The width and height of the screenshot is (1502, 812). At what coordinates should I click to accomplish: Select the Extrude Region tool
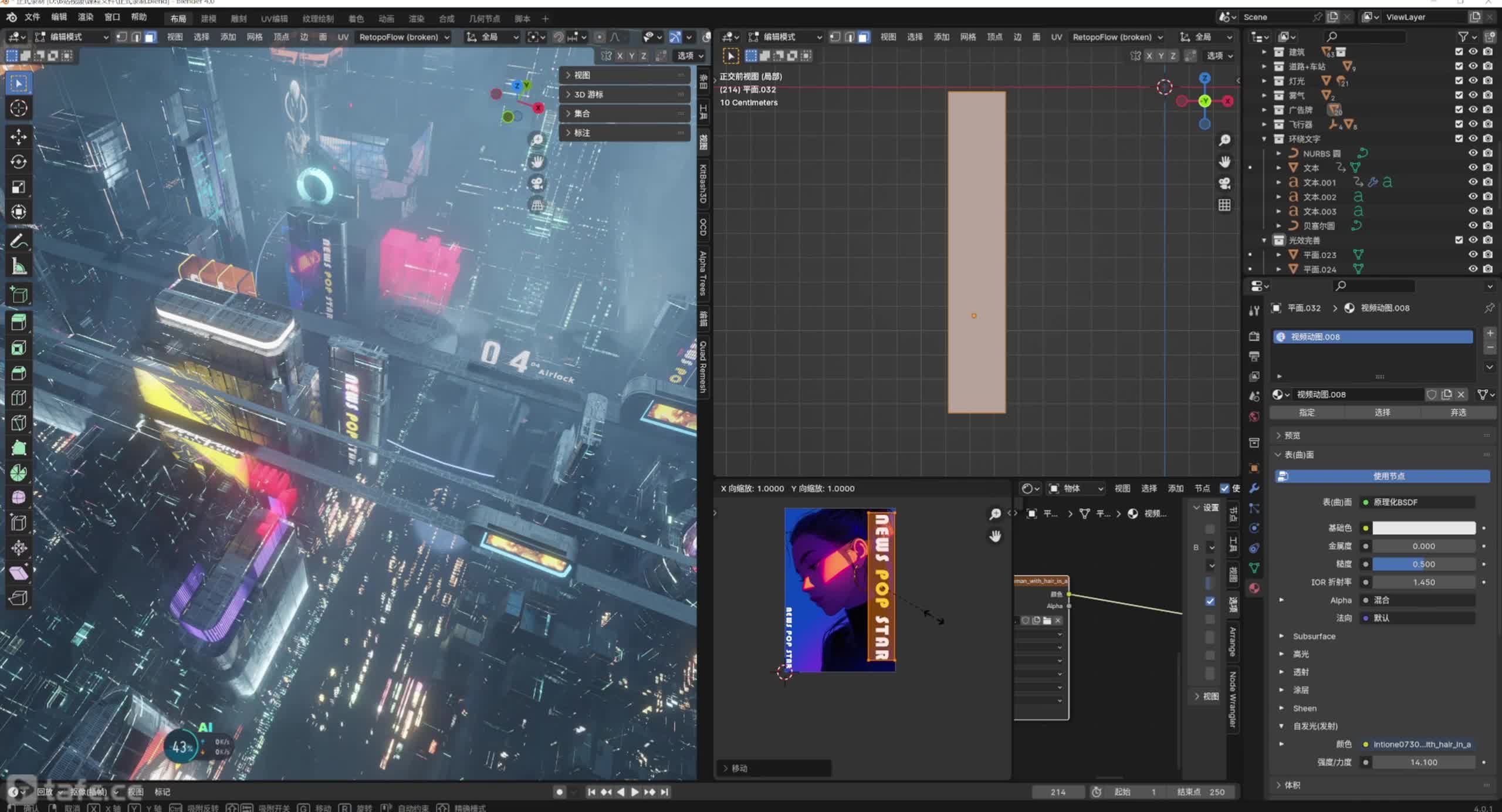(19, 322)
